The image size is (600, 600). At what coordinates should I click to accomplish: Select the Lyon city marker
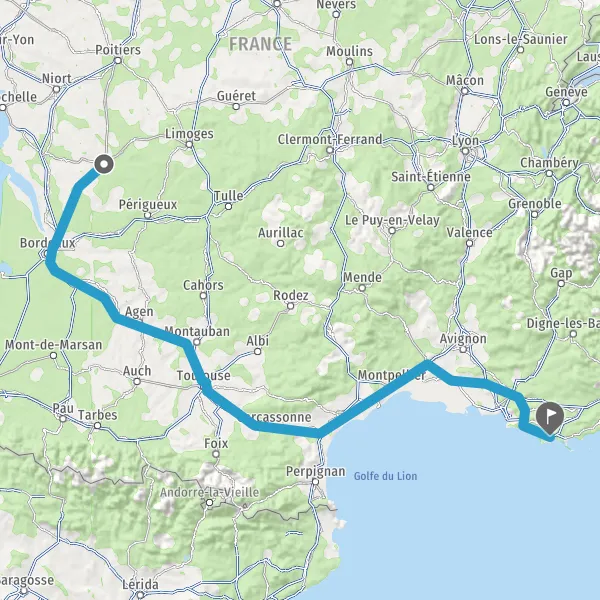point(465,151)
